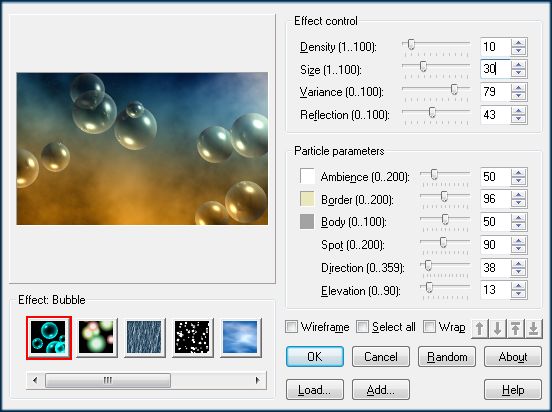
Task: Pick the blue rain effect thumbnail
Action: click(144, 337)
